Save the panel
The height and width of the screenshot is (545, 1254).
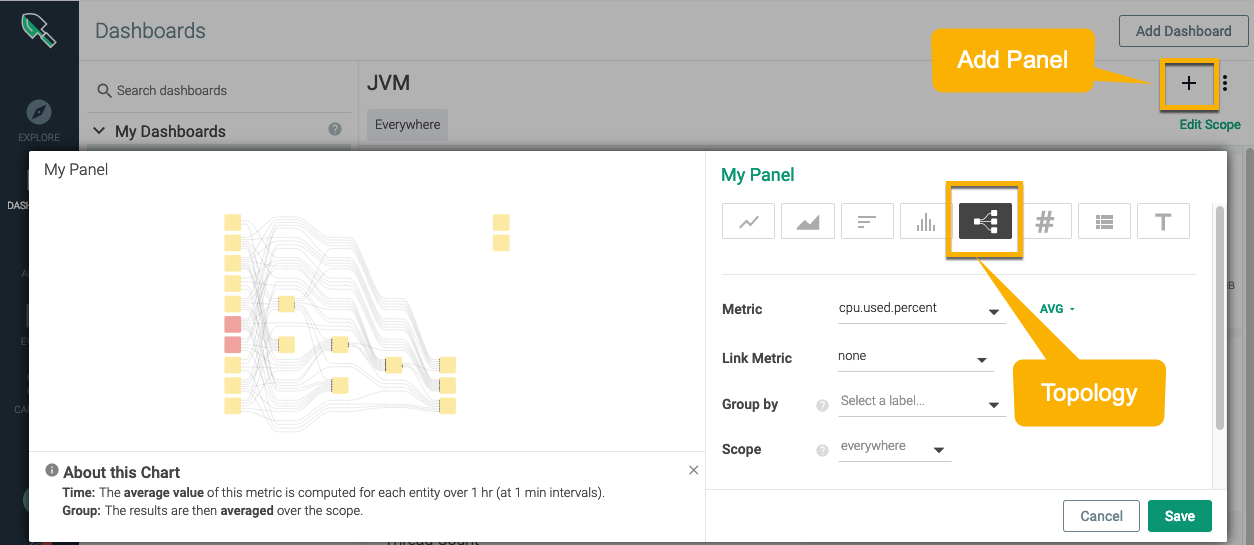(x=1179, y=516)
